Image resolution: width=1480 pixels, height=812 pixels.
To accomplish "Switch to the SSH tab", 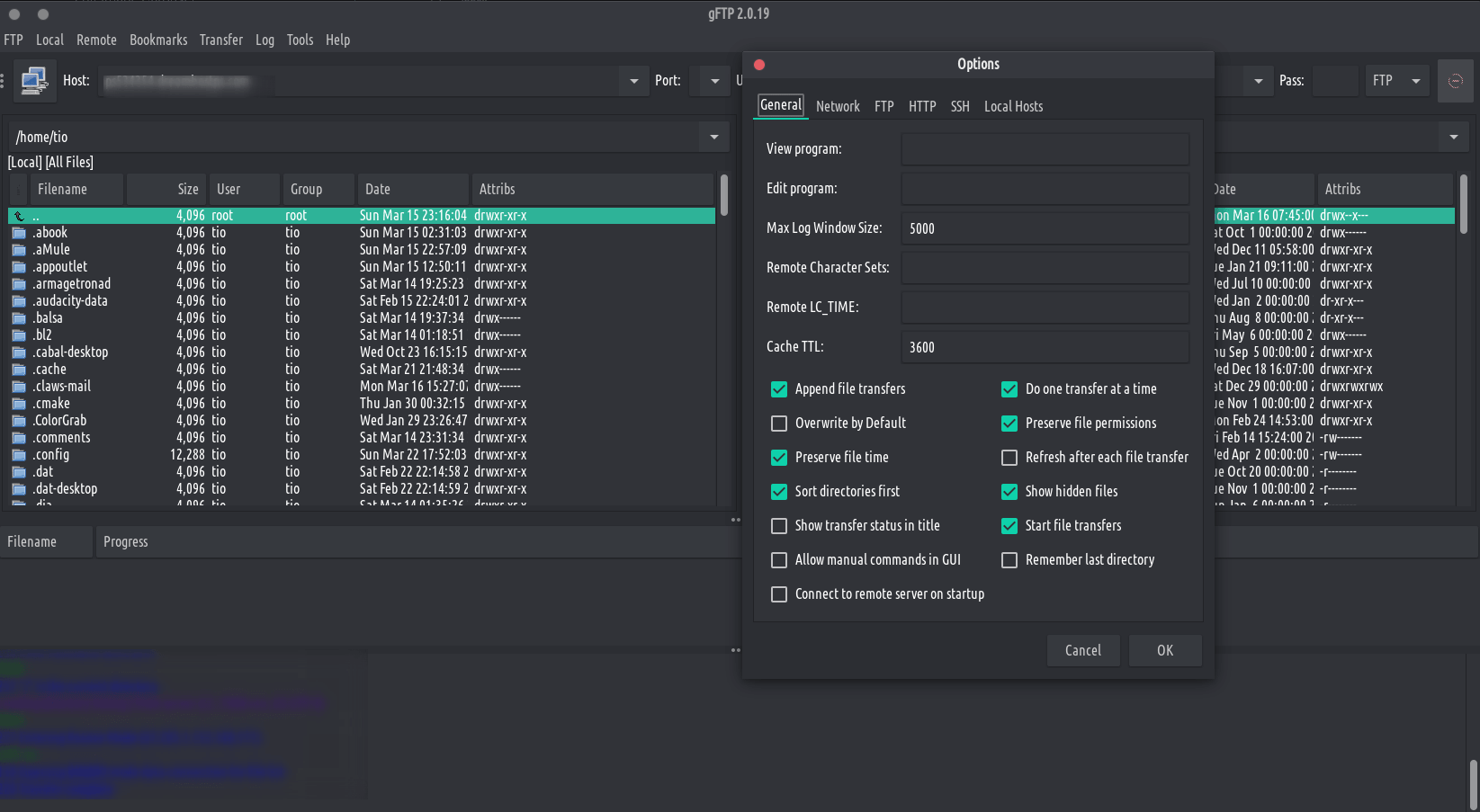I will [960, 106].
